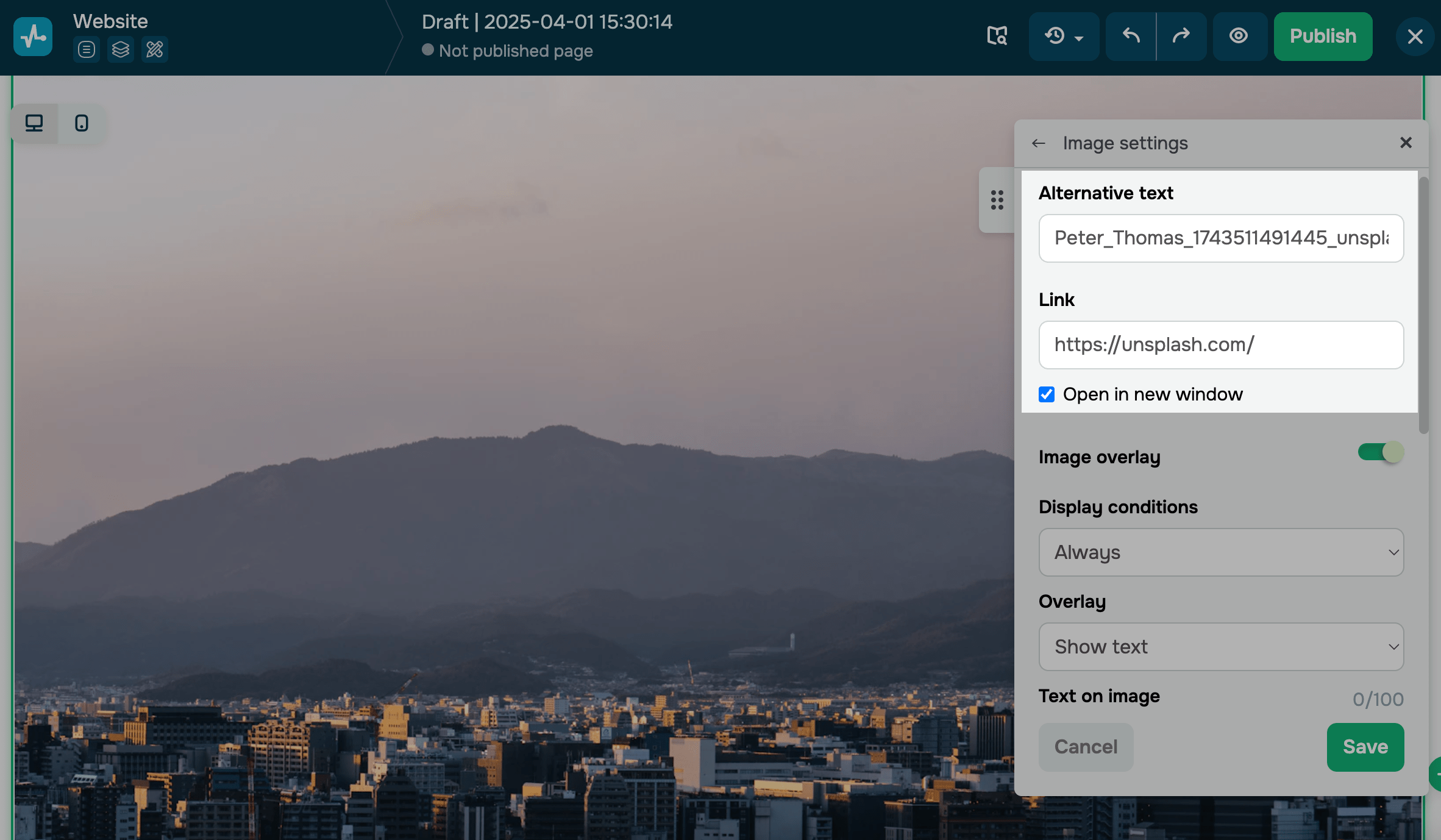
Task: Switch to mobile view
Action: click(82, 124)
